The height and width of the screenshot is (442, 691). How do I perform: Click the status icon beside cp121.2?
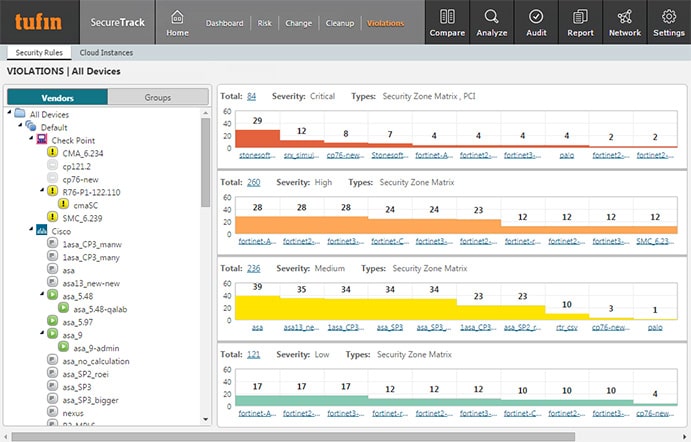(52, 165)
